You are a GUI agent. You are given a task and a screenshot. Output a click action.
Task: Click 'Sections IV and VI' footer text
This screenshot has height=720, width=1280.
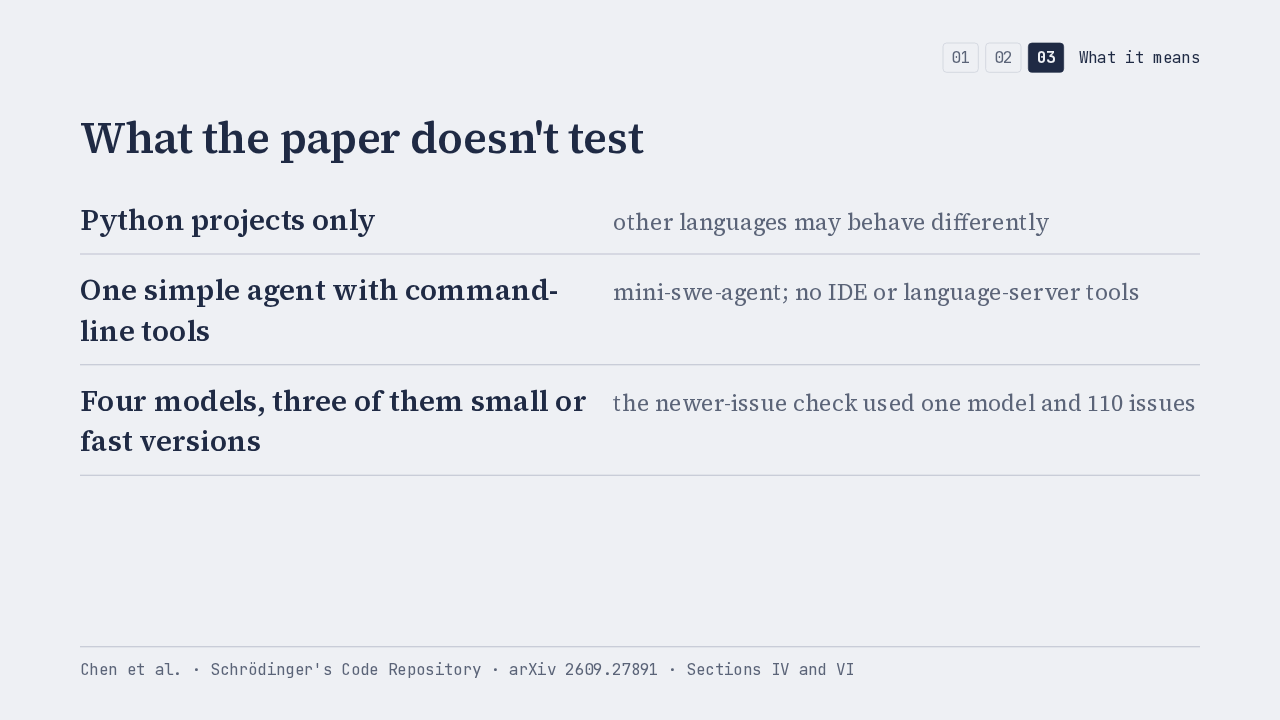[770, 670]
